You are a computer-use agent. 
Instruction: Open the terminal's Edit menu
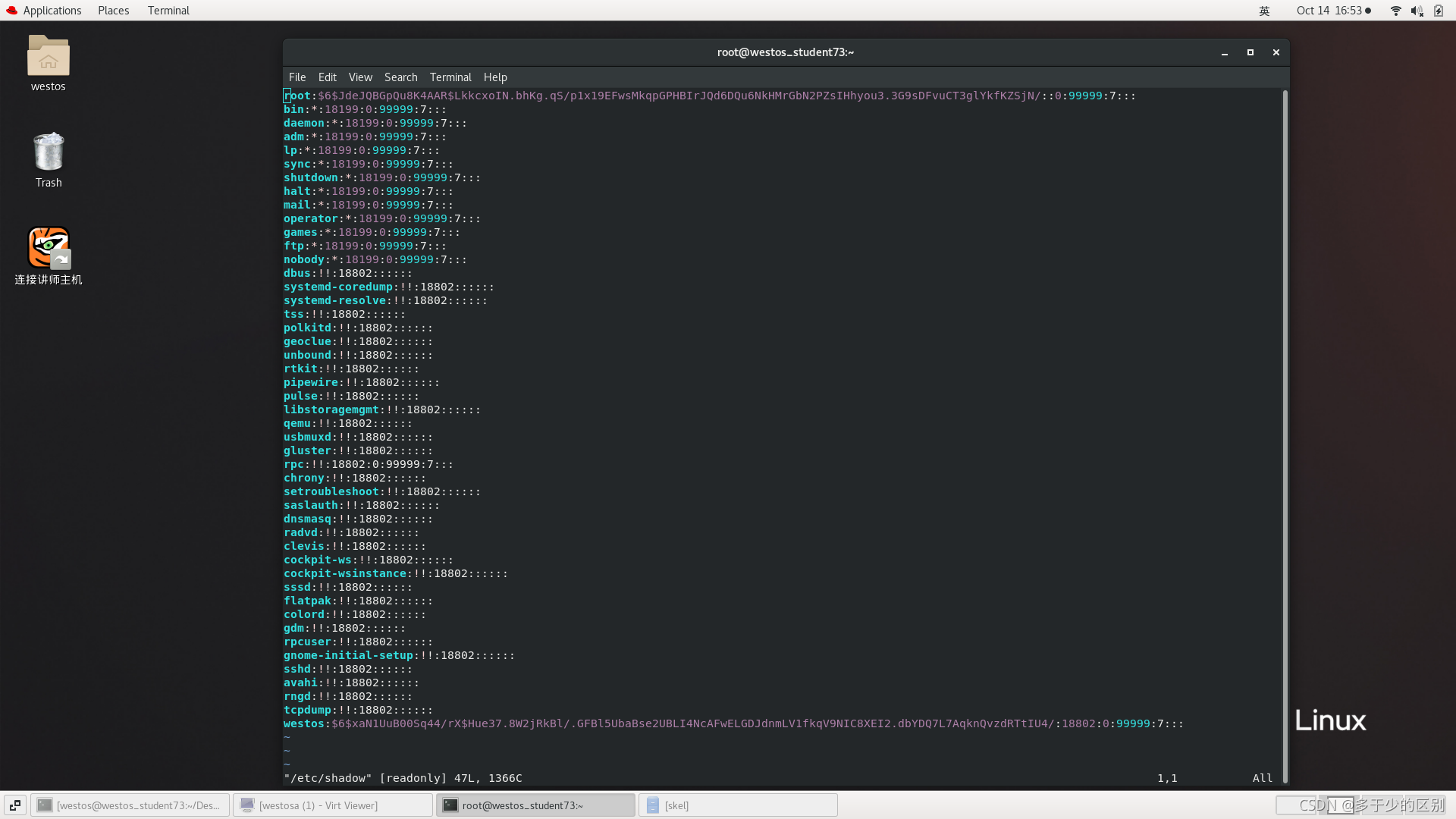[327, 77]
